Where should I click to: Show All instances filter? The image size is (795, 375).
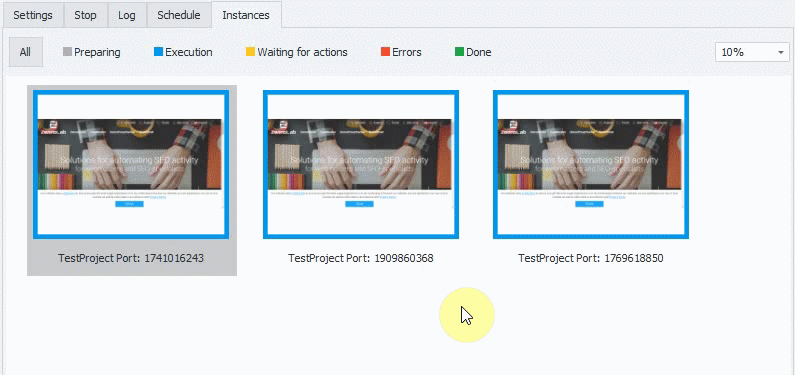(25, 52)
